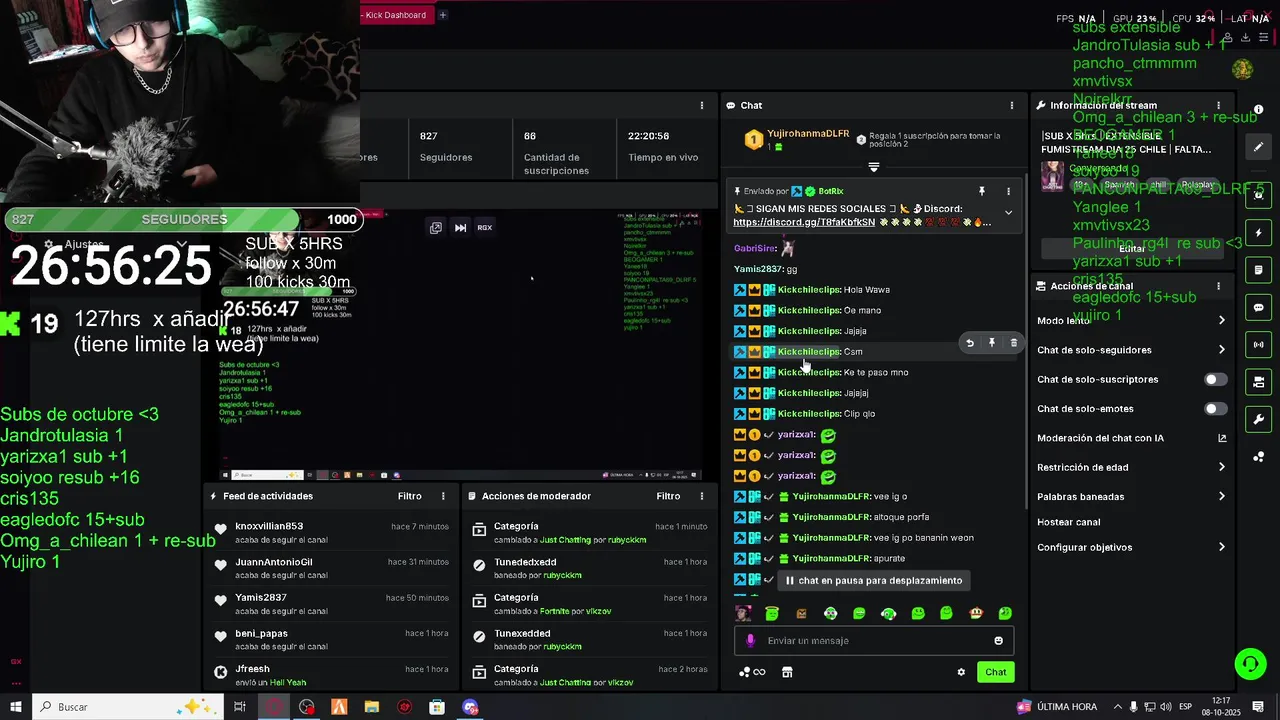The width and height of the screenshot is (1280, 720).
Task: Click the Tunedexdedd ban entry
Action: coord(590,568)
